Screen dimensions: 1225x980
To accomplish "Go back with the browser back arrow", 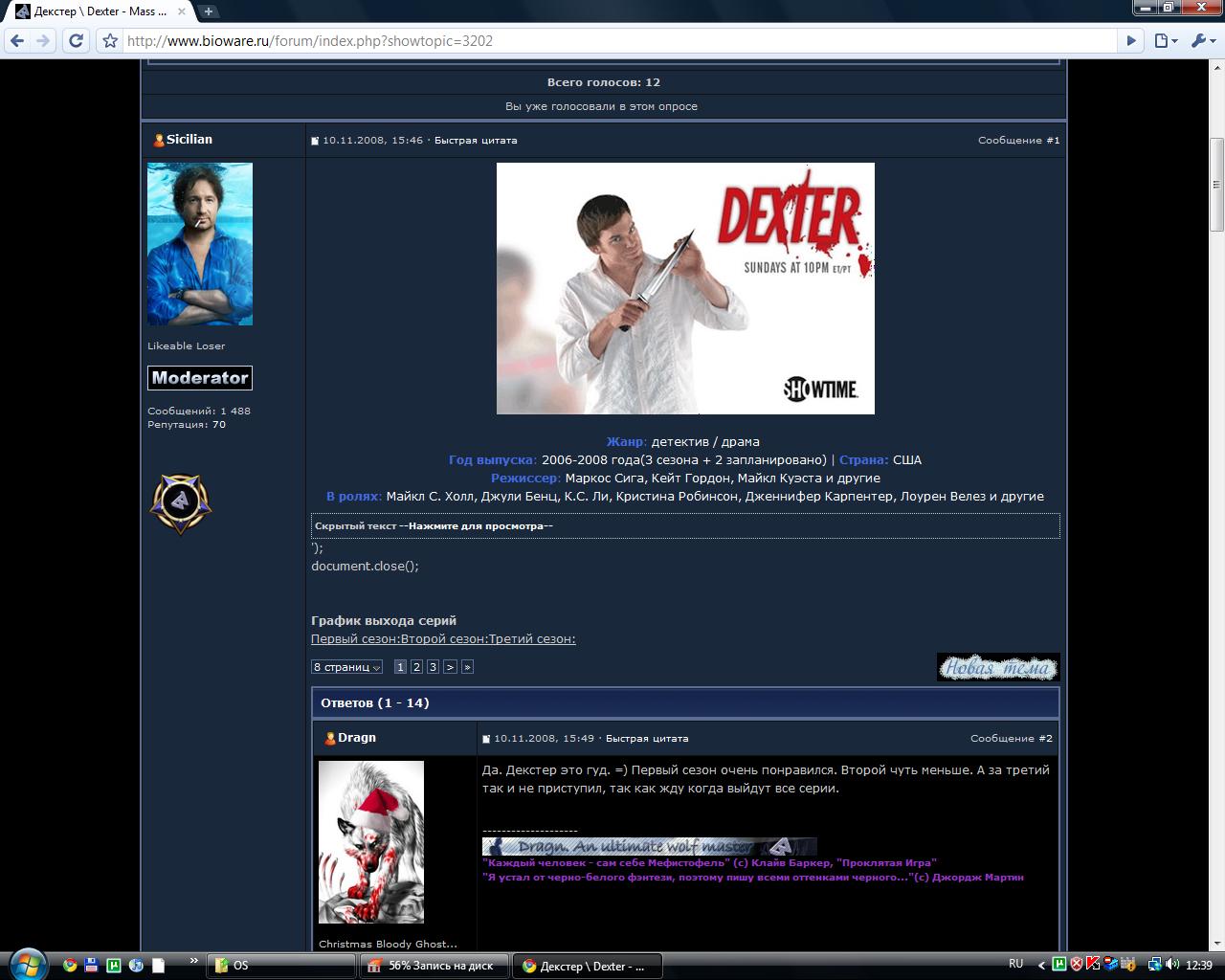I will pyautogui.click(x=17, y=41).
